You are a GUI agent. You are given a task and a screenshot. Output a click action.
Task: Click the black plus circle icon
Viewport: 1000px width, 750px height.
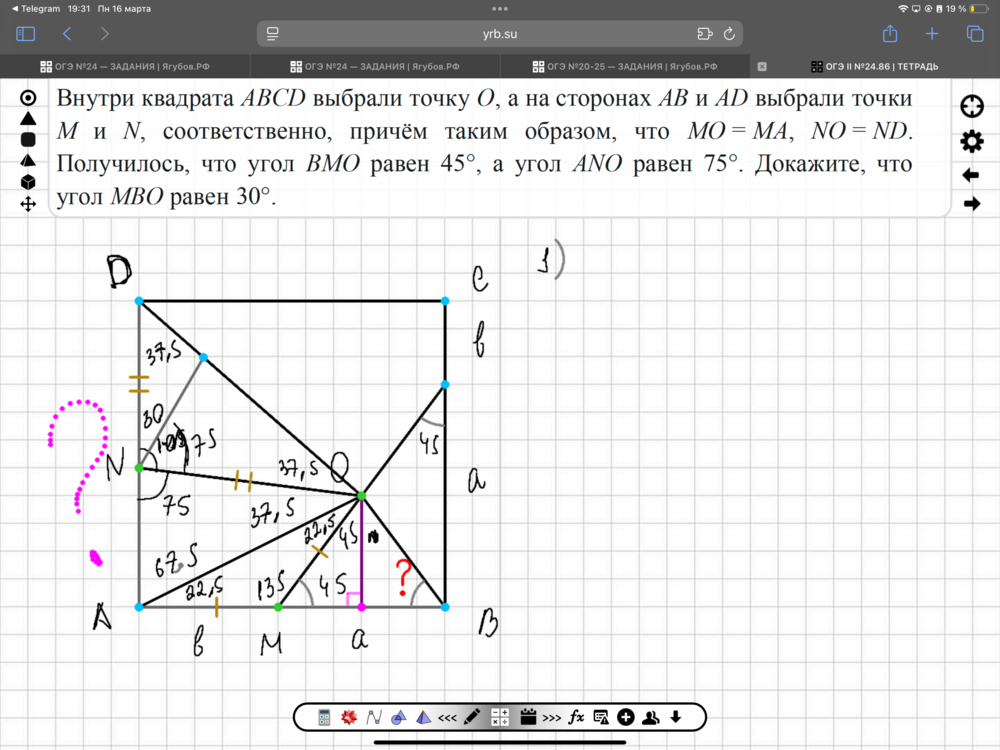coord(626,717)
